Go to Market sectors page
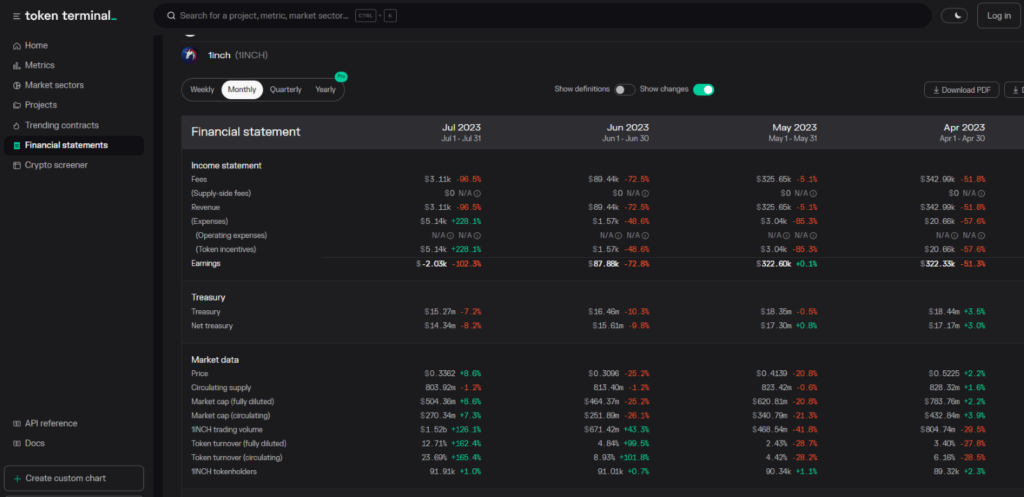Viewport: 1024px width, 497px height. click(x=54, y=85)
